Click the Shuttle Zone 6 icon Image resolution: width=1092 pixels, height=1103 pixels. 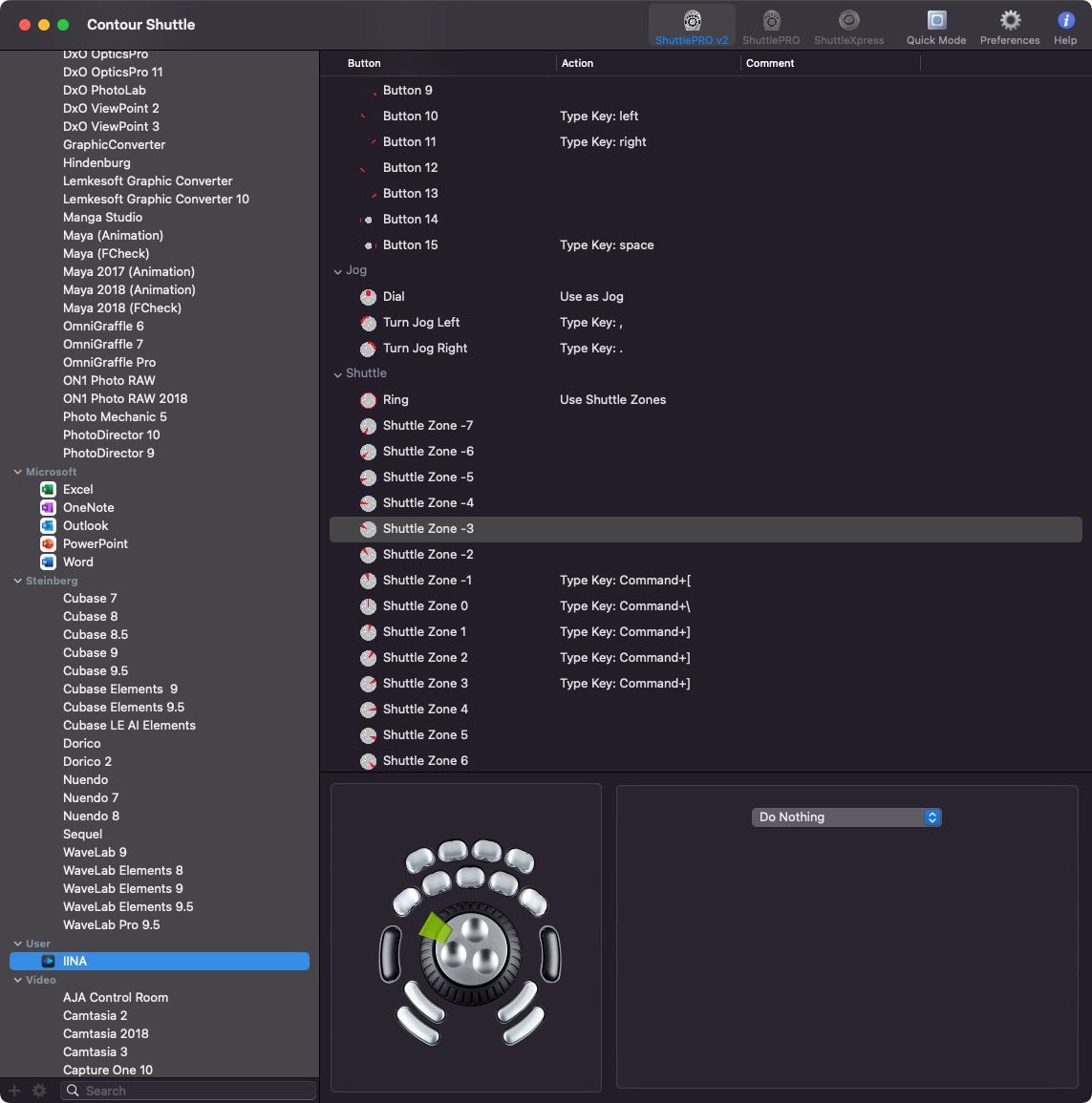pos(368,761)
